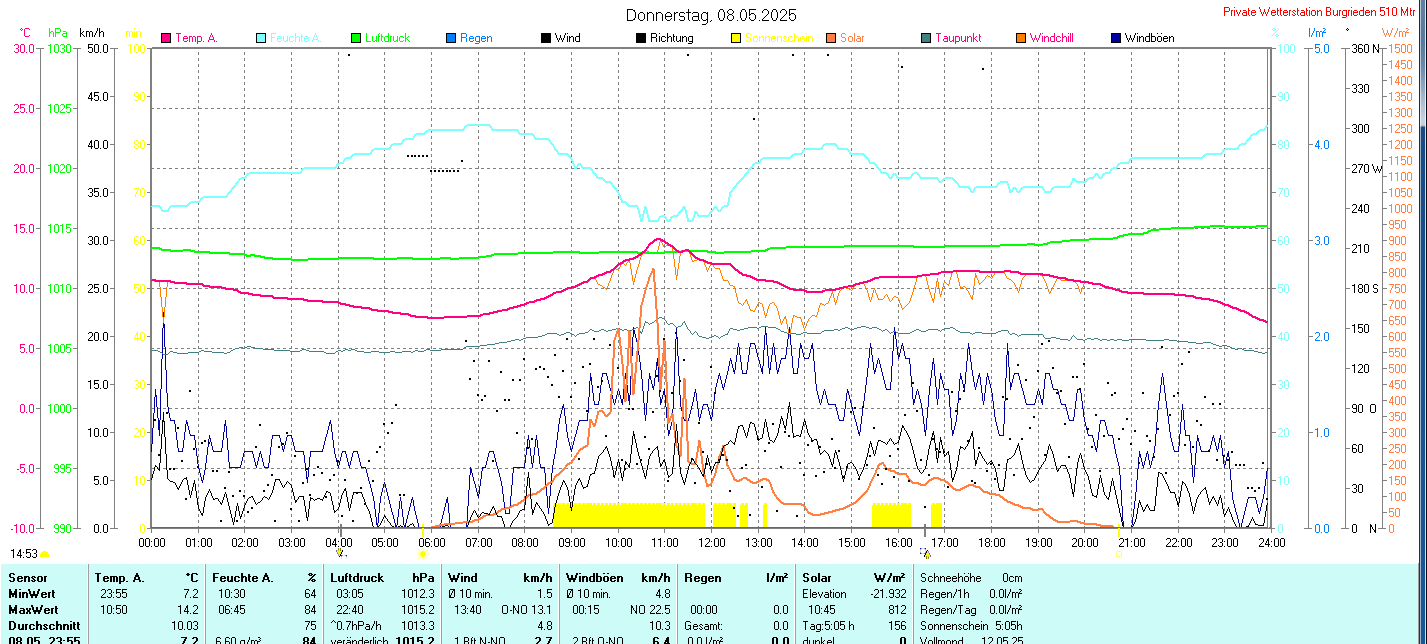Click the green Luftdruck legend swatch
The height and width of the screenshot is (644, 1427).
coord(355,38)
